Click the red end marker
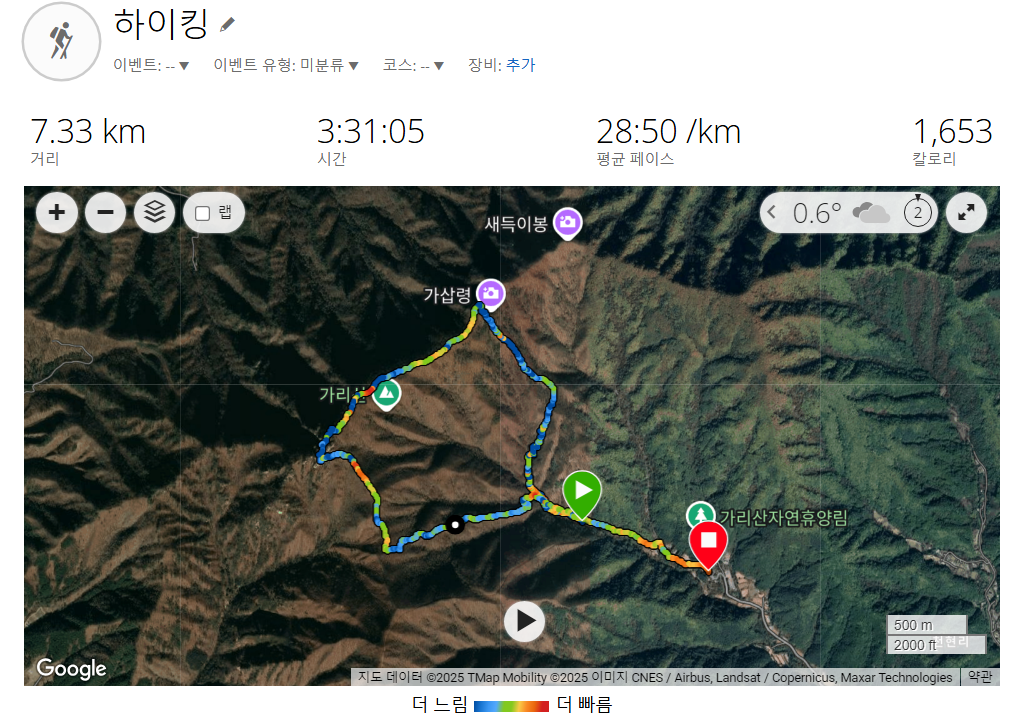This screenshot has height=720, width=1028. point(708,544)
